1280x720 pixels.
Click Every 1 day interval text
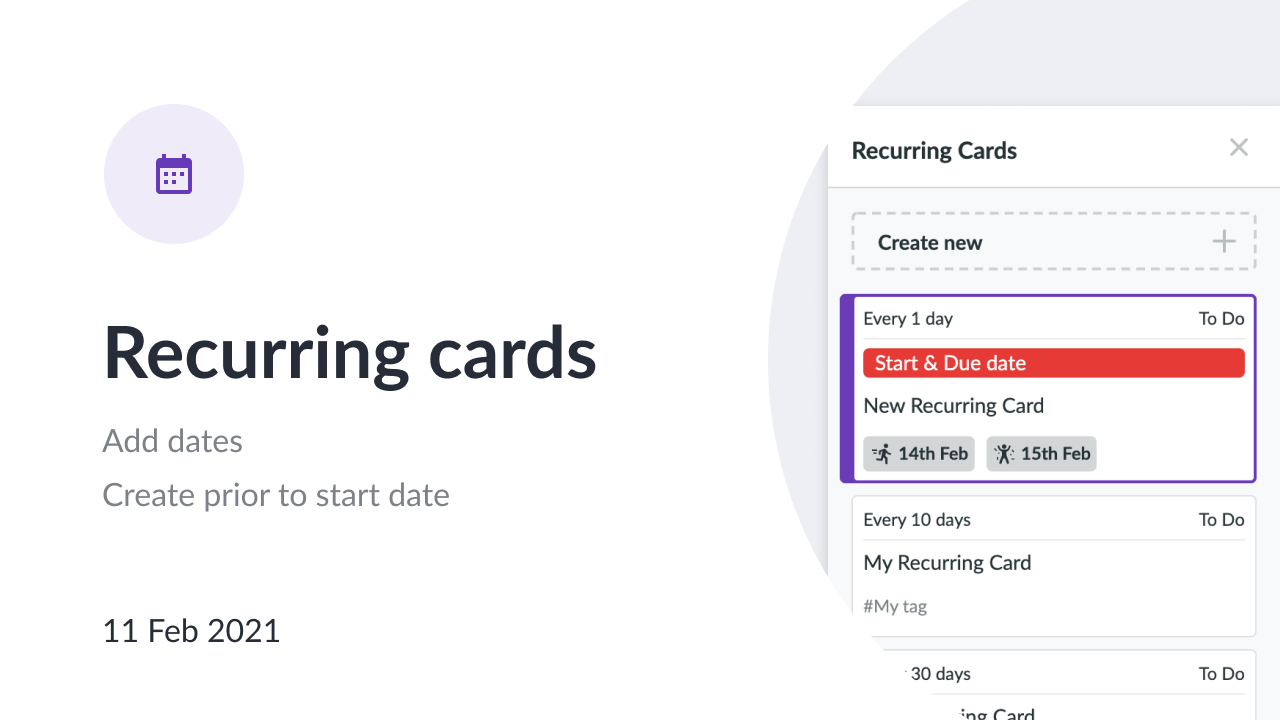pyautogui.click(x=908, y=319)
